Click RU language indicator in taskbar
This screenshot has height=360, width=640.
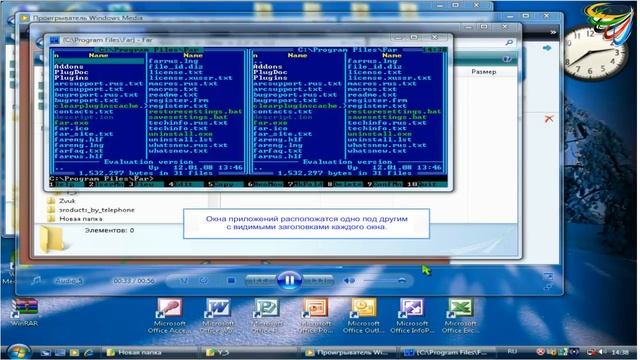pyautogui.click(x=512, y=351)
